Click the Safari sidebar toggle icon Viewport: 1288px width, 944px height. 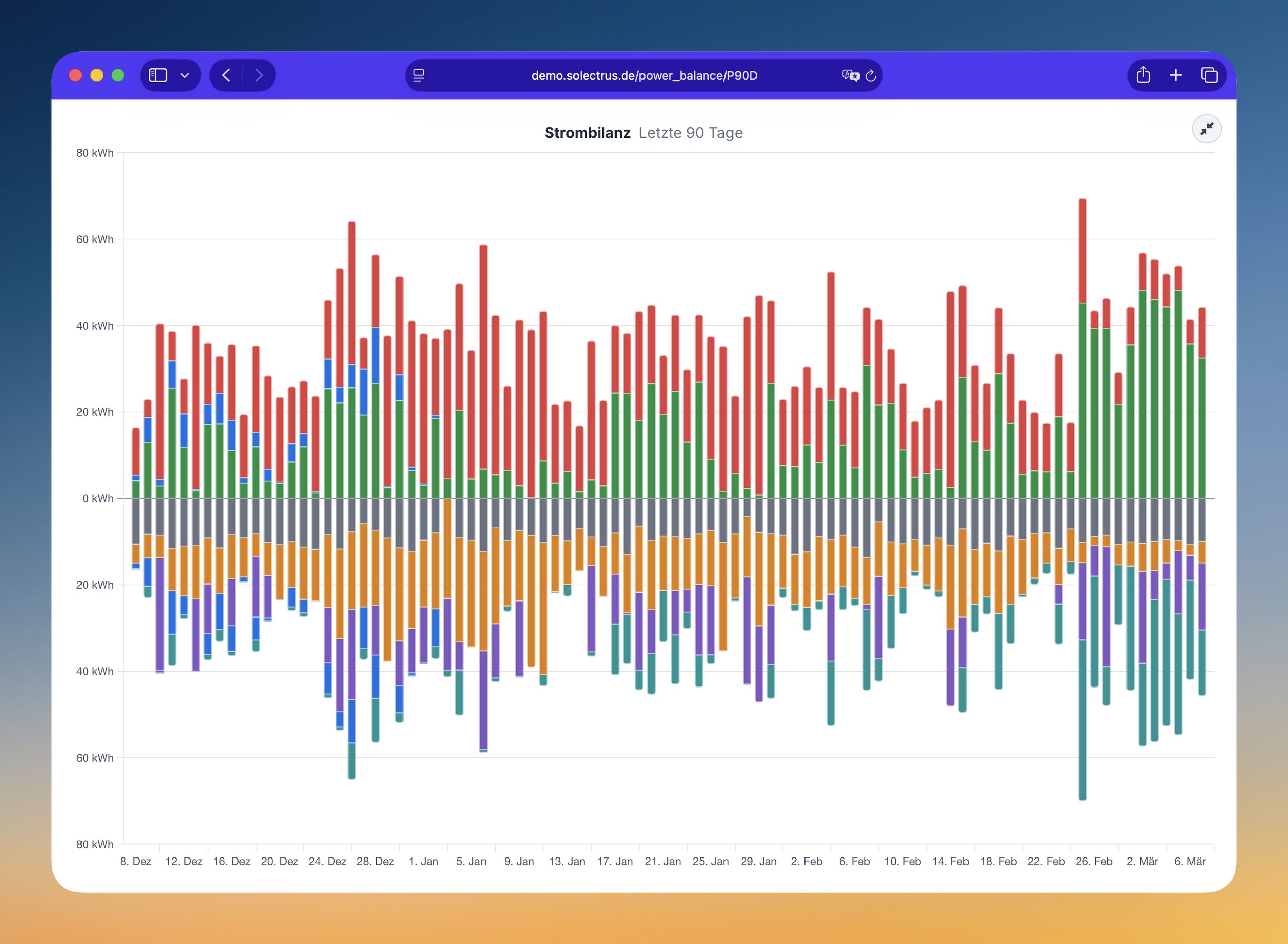pyautogui.click(x=158, y=75)
